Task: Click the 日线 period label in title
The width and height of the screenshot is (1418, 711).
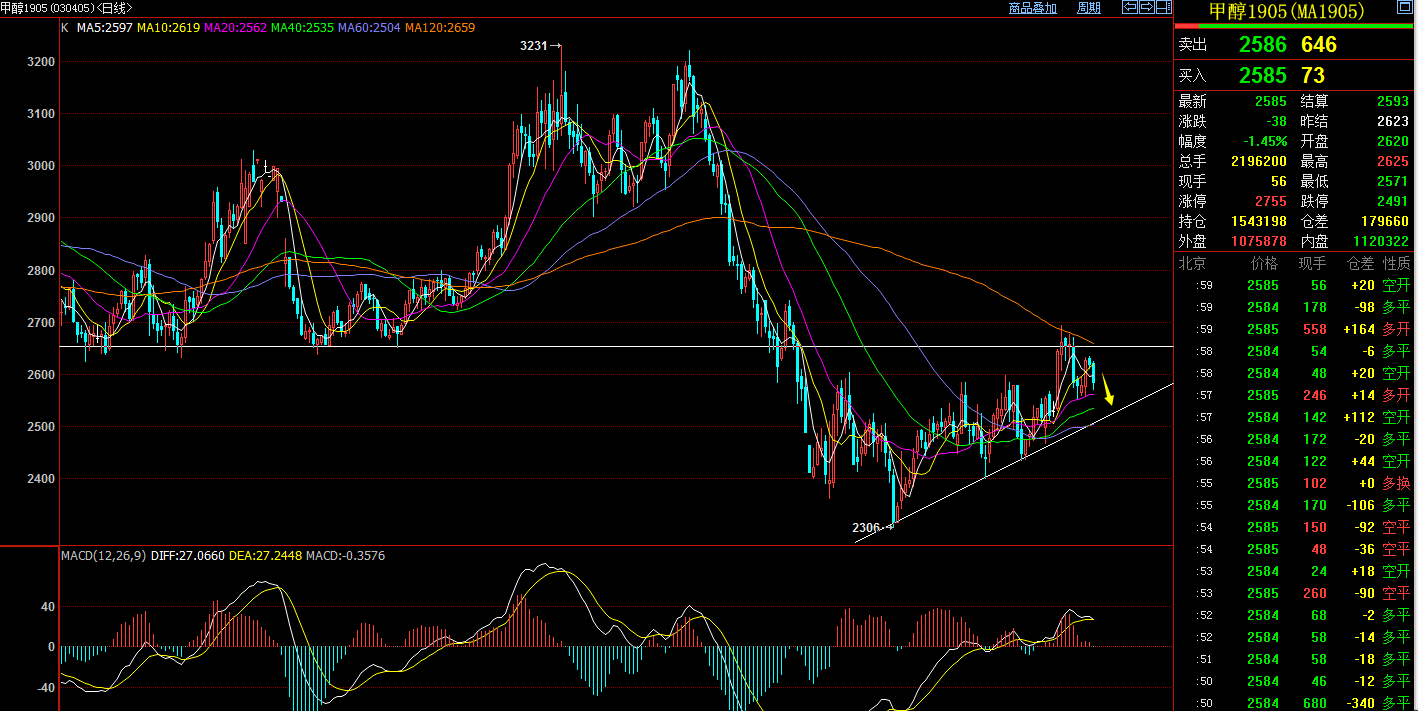Action: pyautogui.click(x=113, y=8)
